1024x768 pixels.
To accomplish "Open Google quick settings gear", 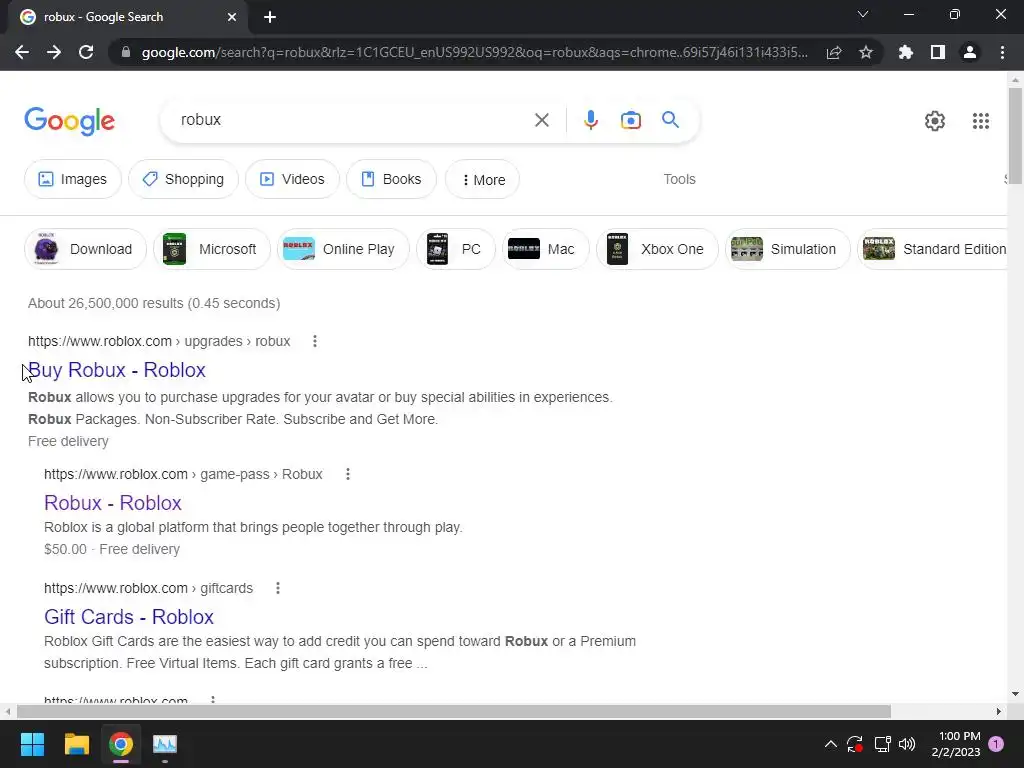I will [935, 121].
